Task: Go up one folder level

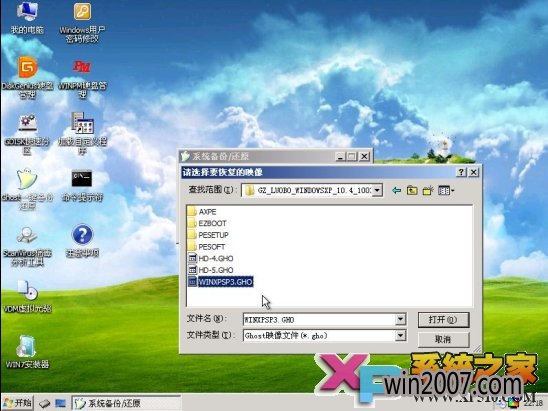Action: (x=412, y=190)
